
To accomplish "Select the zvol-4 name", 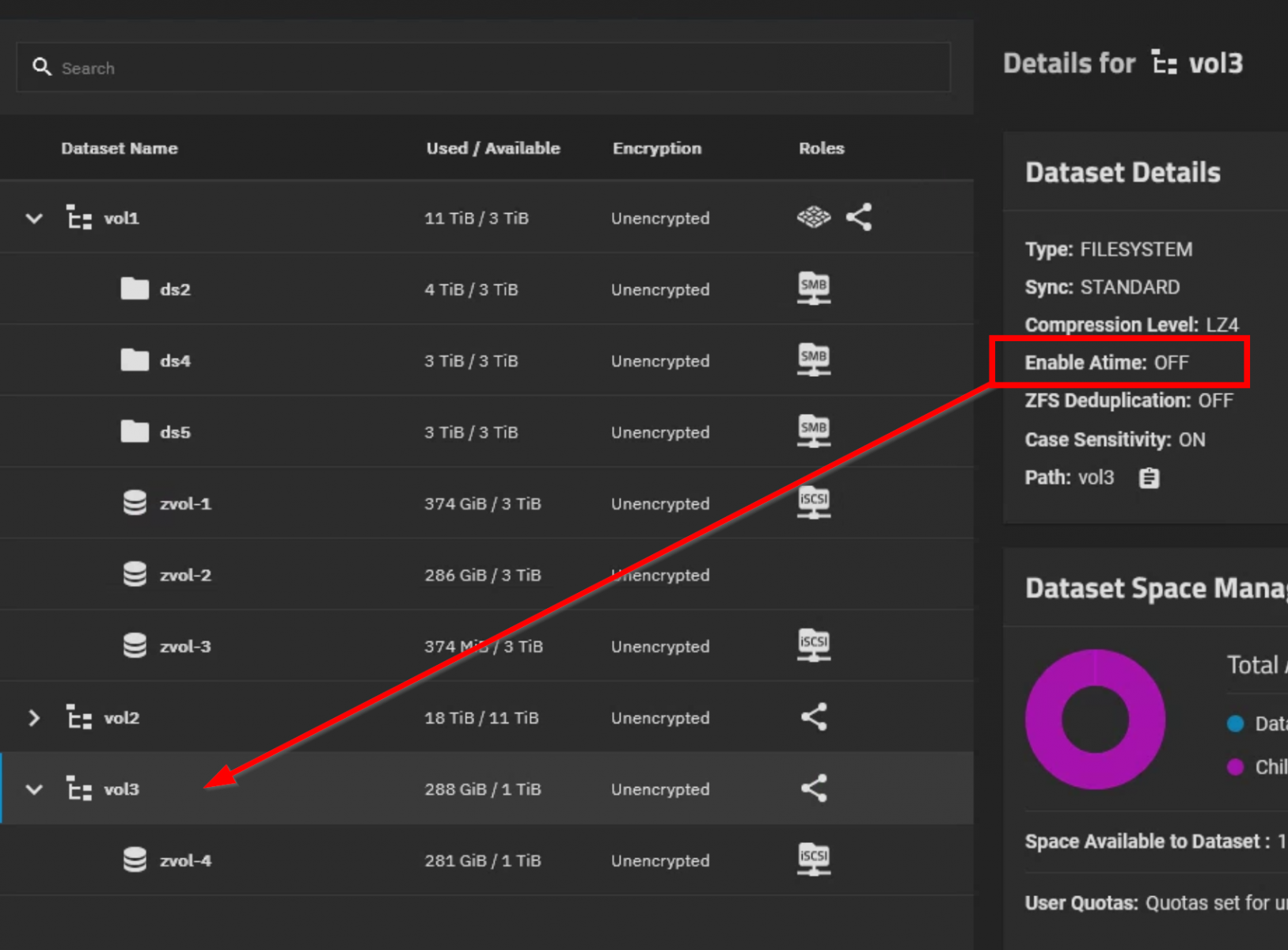I will tap(185, 861).
